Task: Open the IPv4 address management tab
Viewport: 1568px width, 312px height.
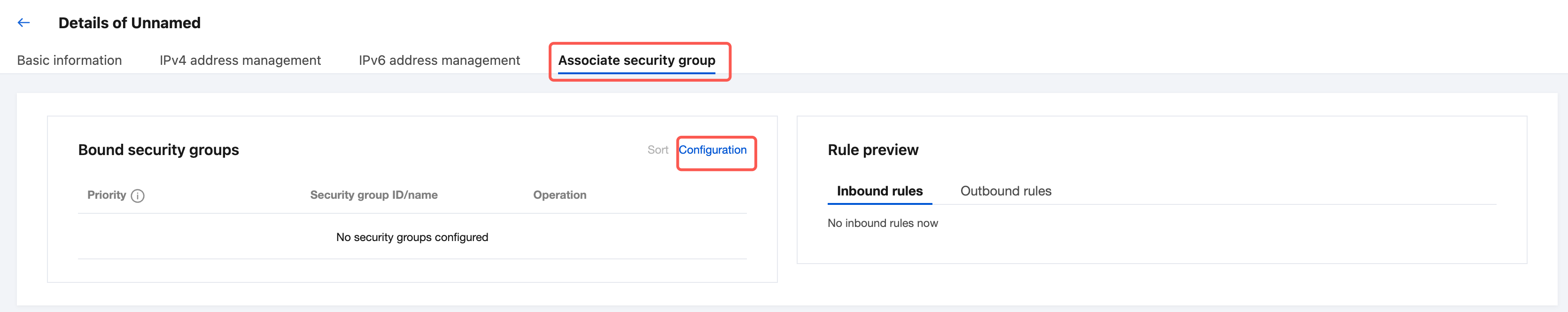Action: pos(240,60)
